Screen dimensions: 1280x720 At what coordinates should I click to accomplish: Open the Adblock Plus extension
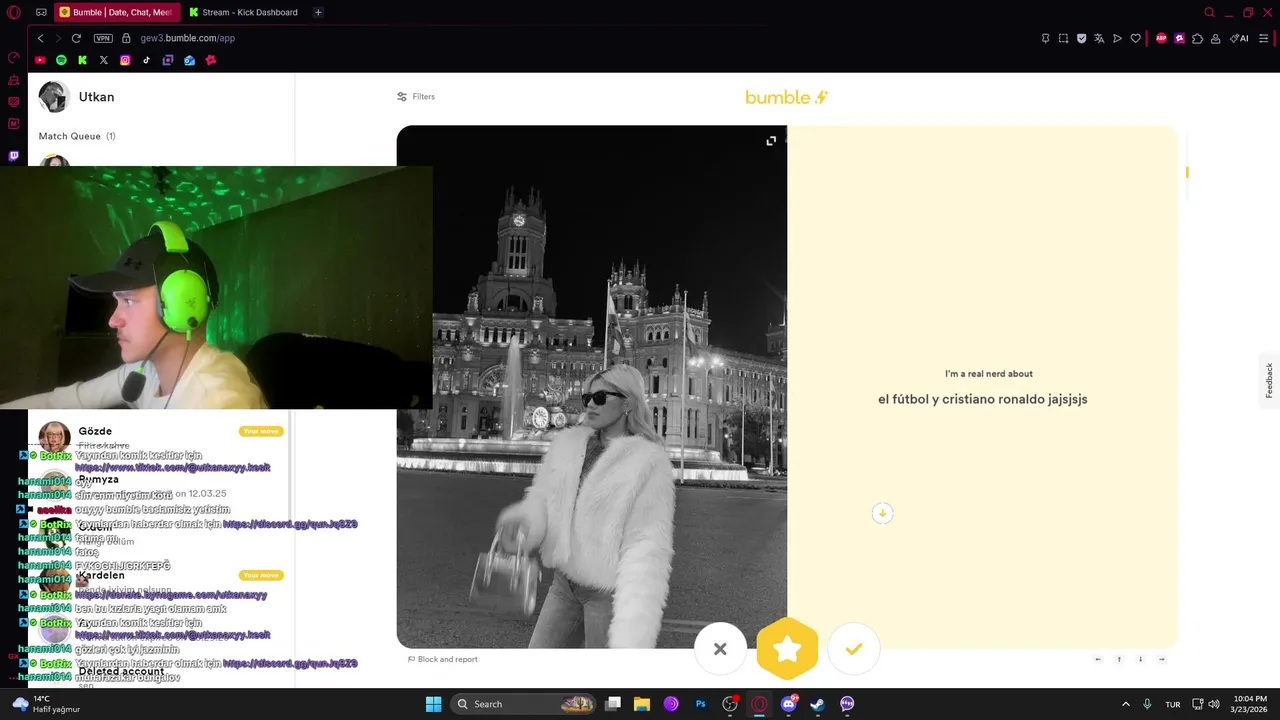(x=1161, y=38)
